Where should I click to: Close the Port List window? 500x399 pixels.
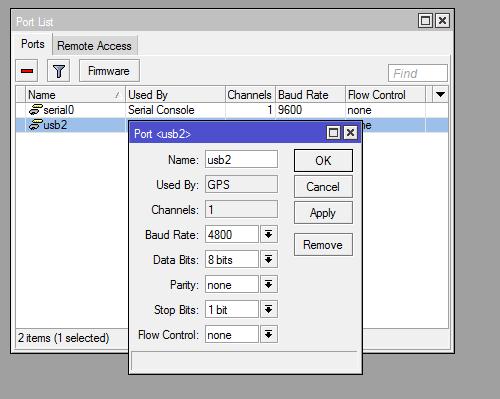pyautogui.click(x=442, y=21)
